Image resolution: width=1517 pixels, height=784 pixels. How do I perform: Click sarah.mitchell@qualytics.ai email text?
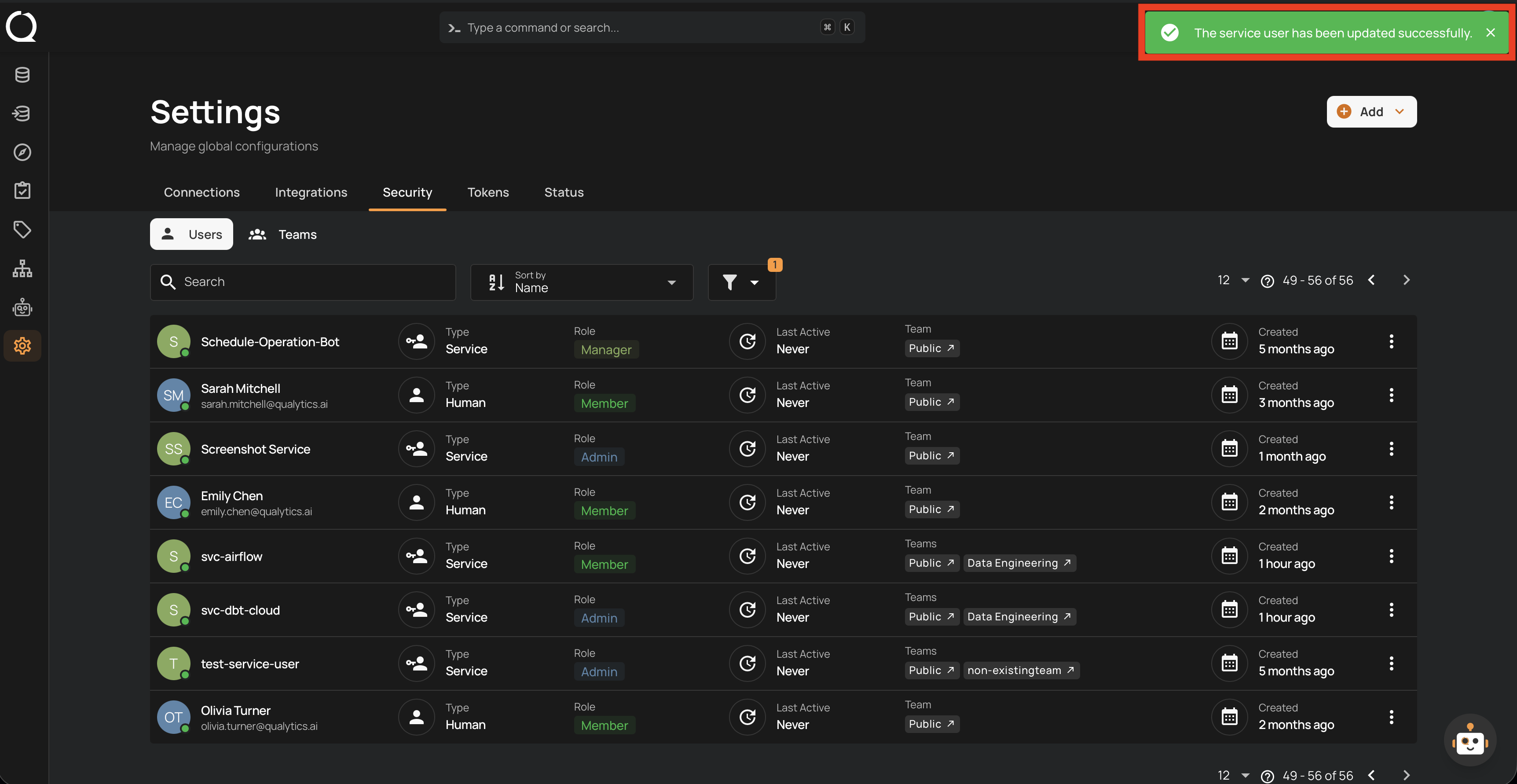264,404
